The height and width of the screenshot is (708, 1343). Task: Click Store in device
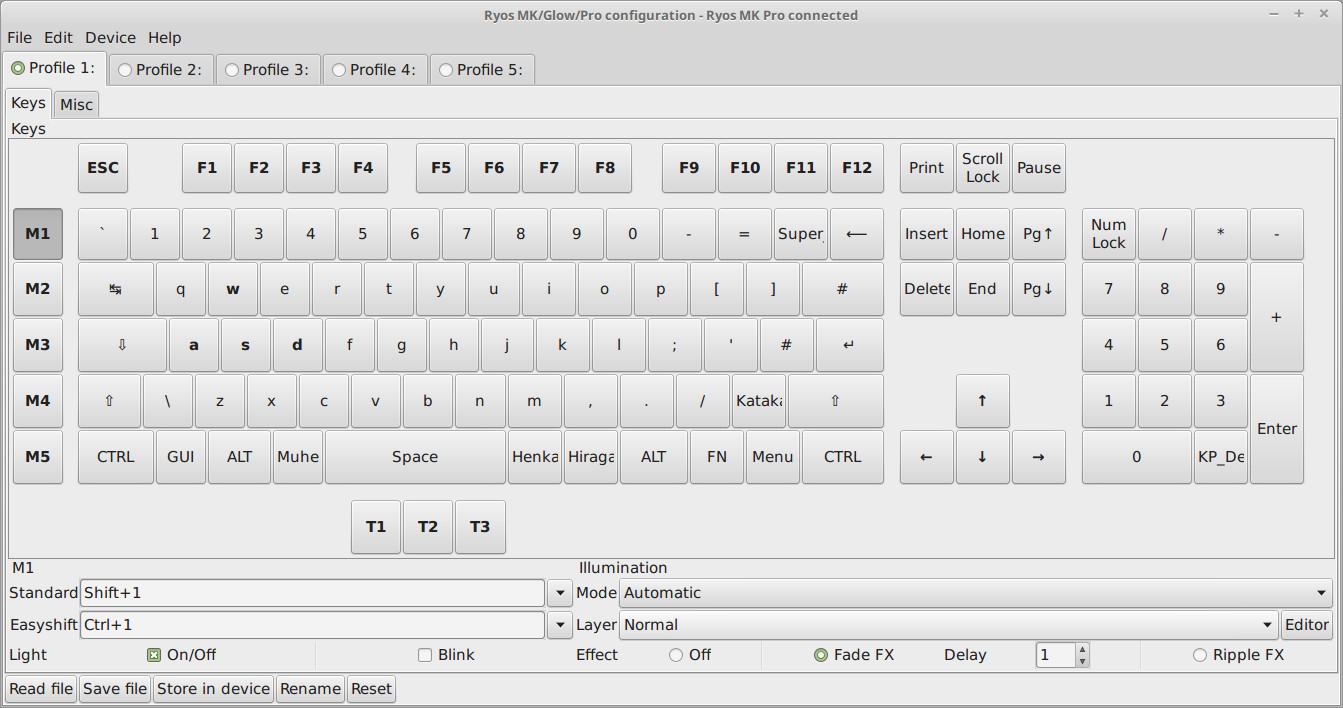[213, 689]
